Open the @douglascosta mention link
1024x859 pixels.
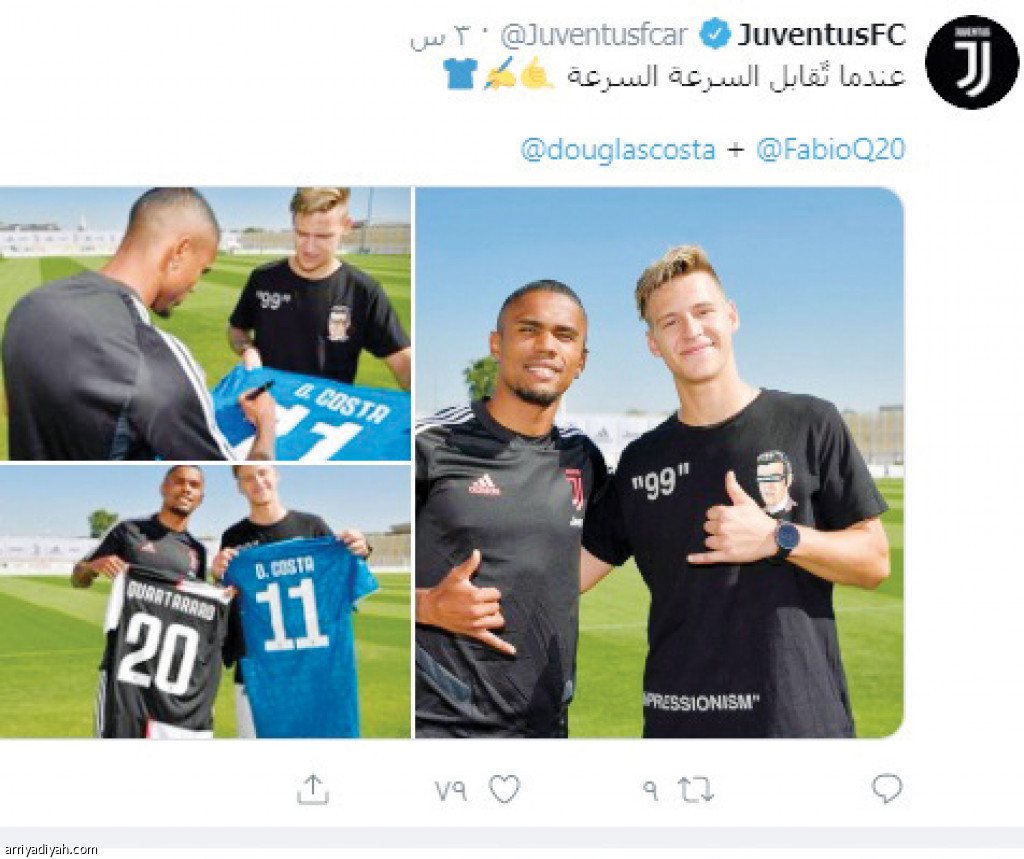coord(618,150)
